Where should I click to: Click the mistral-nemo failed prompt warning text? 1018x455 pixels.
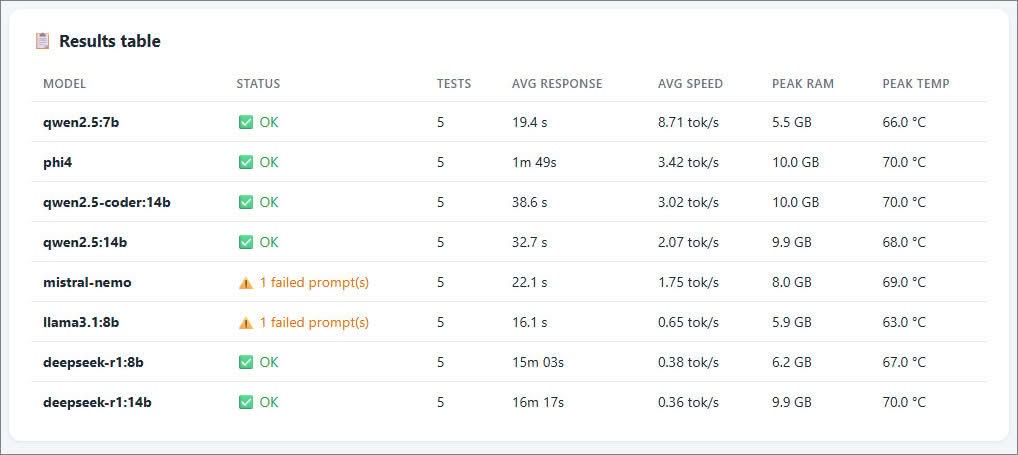coord(314,282)
